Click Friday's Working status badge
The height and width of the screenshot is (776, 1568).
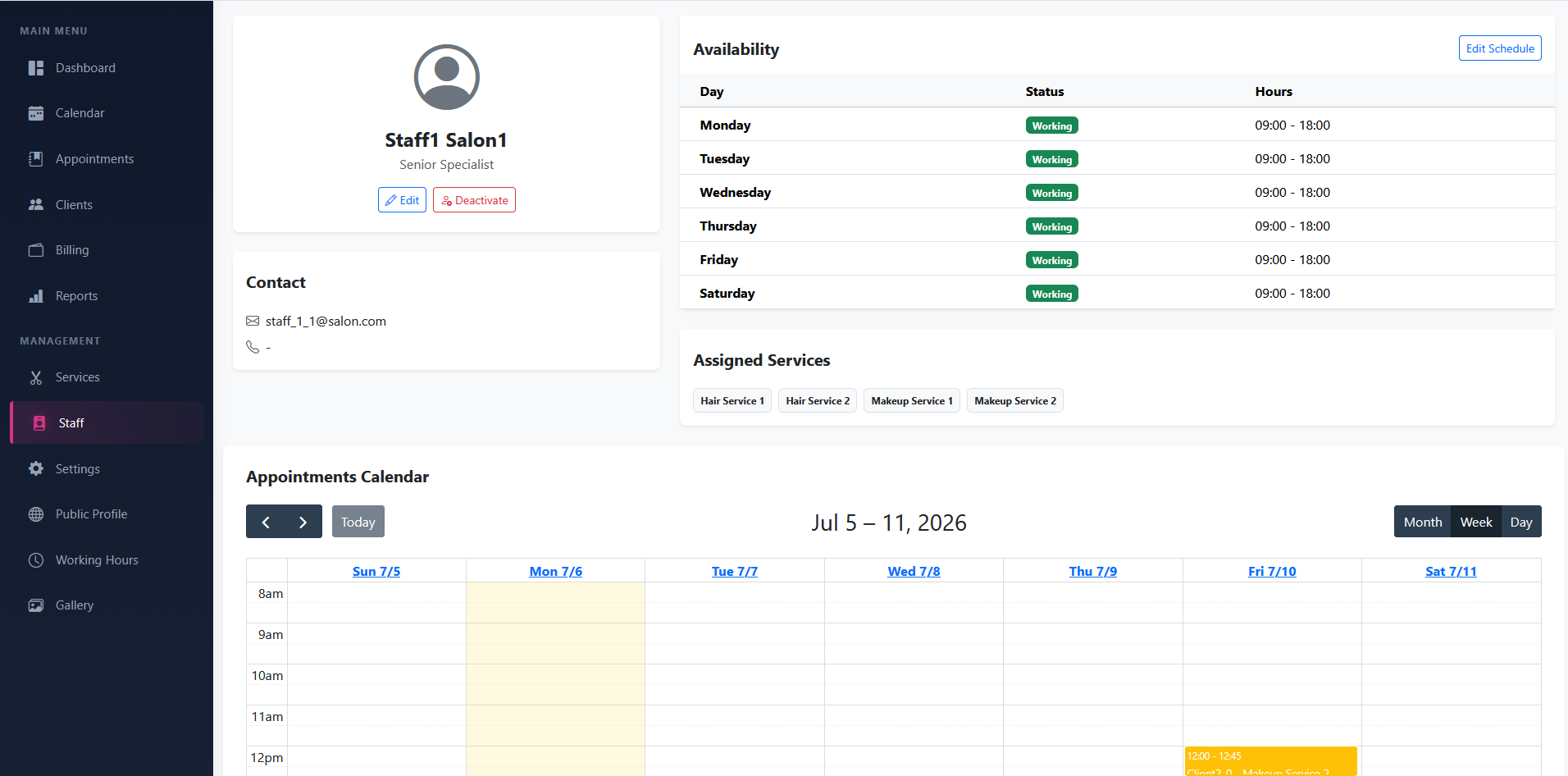[1052, 260]
